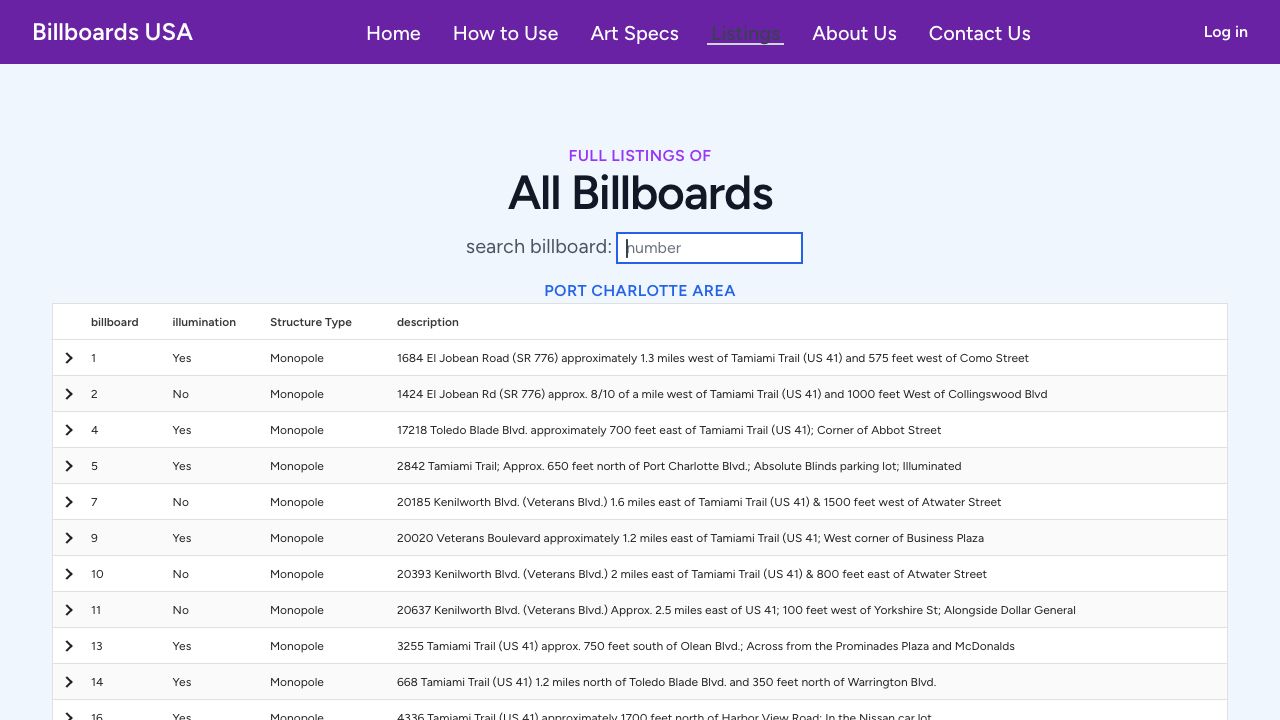Viewport: 1280px width, 720px height.
Task: Click the illumination column header
Action: coord(204,322)
